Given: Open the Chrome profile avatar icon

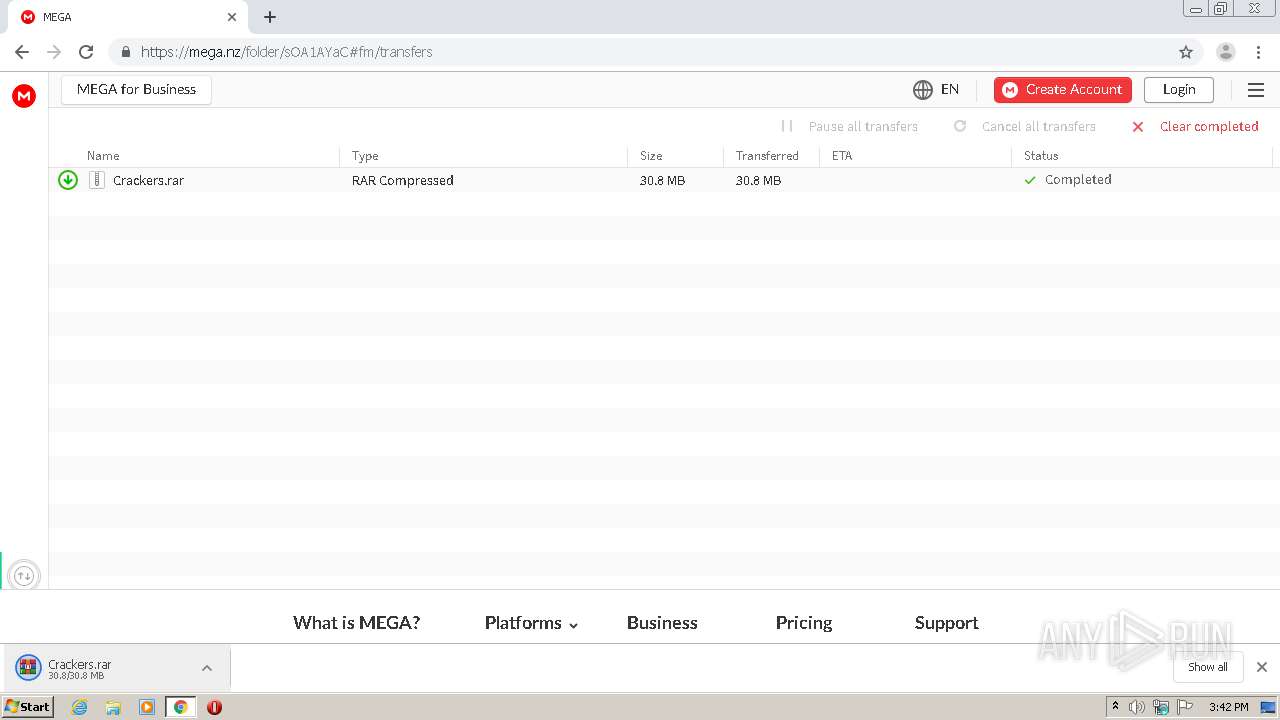Looking at the screenshot, I should tap(1226, 52).
